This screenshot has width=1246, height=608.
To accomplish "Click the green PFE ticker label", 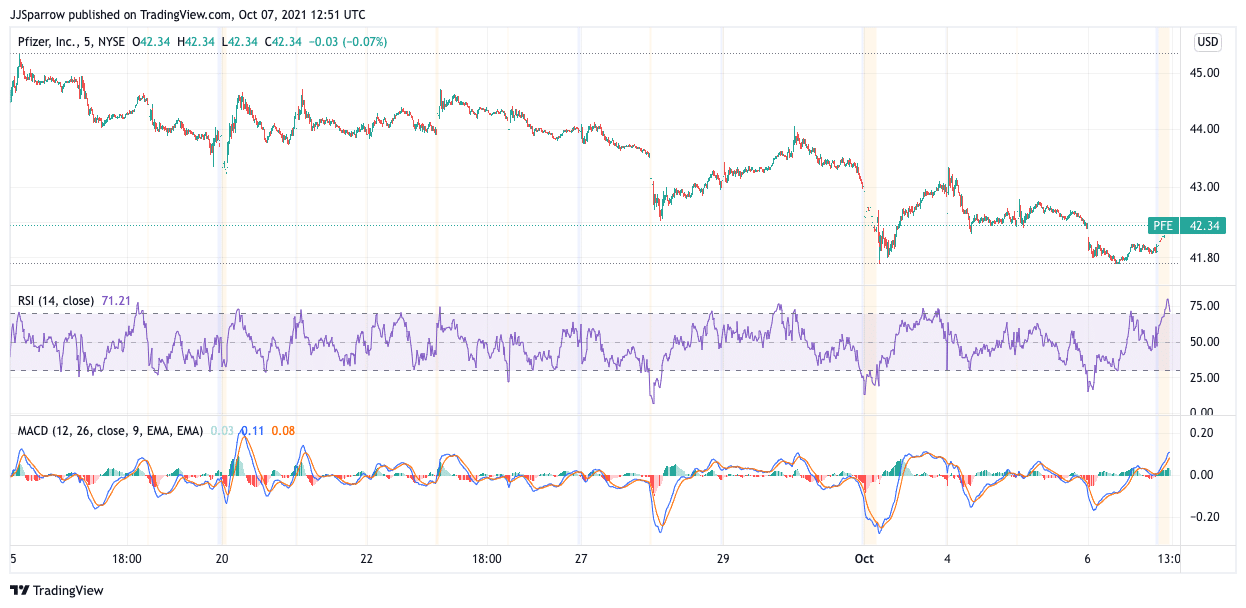I will point(1162,226).
